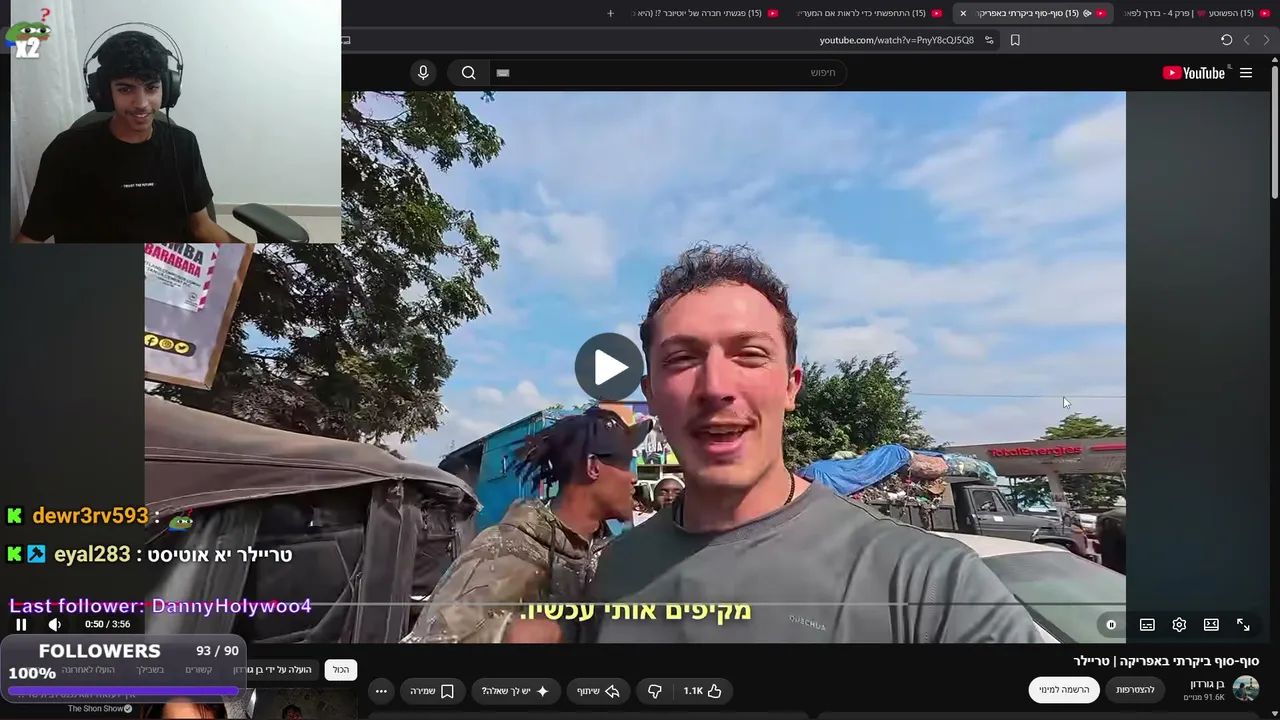This screenshot has height=720, width=1280.
Task: Click the video title סוף-סוף ביקרתי באפריקה
Action: [1166, 661]
